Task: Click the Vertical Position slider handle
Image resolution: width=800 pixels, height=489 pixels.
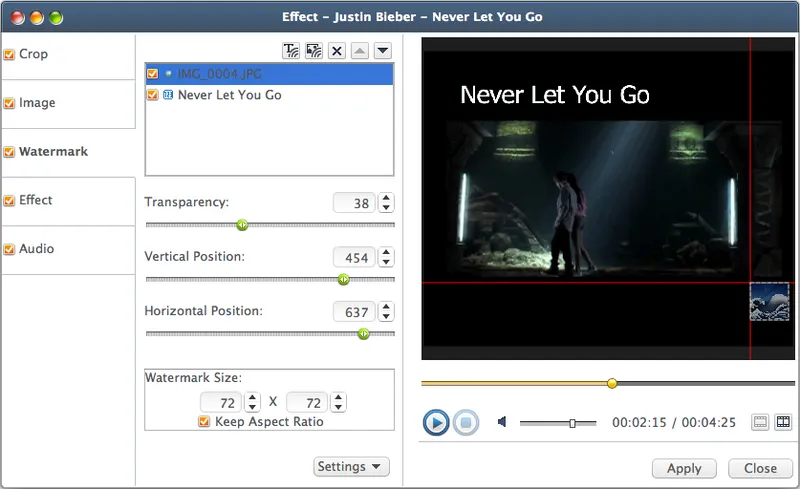Action: (x=344, y=279)
